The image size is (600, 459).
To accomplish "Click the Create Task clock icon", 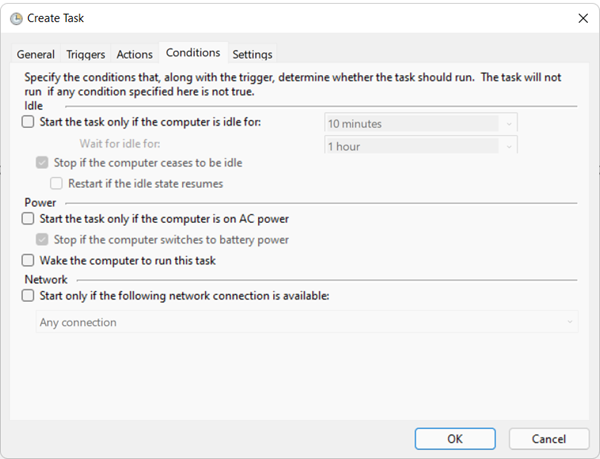I will click(x=16, y=18).
